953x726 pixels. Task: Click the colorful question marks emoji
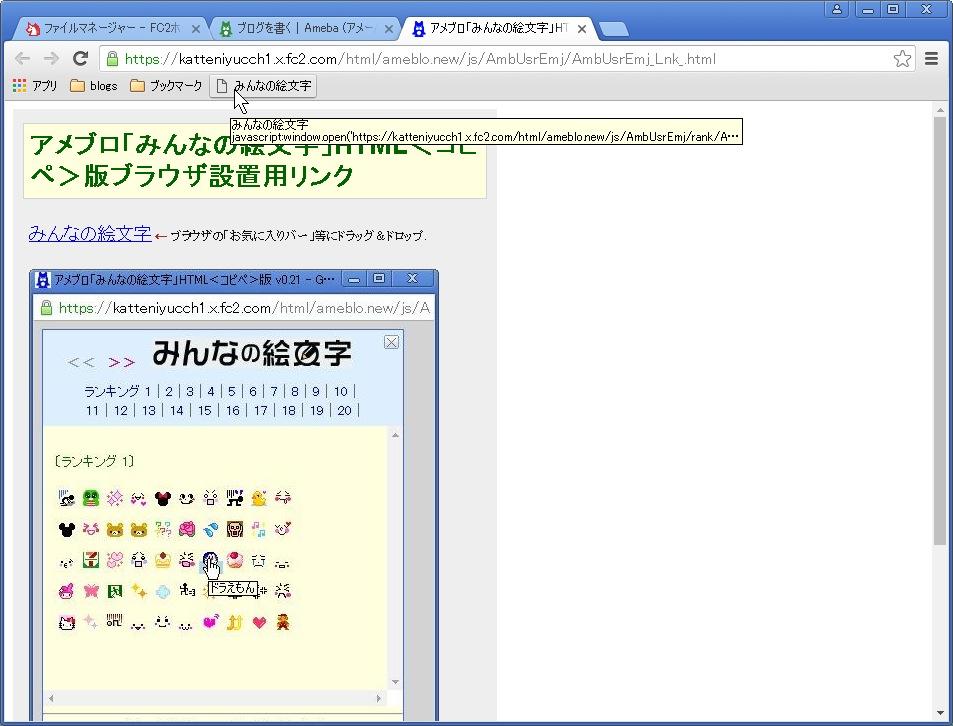click(162, 529)
